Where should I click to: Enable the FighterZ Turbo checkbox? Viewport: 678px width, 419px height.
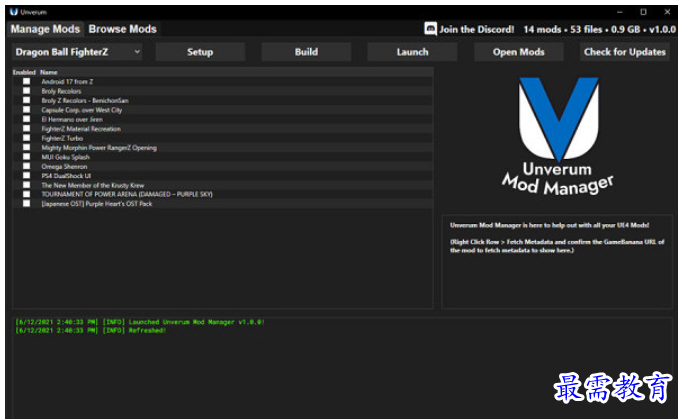click(x=27, y=138)
